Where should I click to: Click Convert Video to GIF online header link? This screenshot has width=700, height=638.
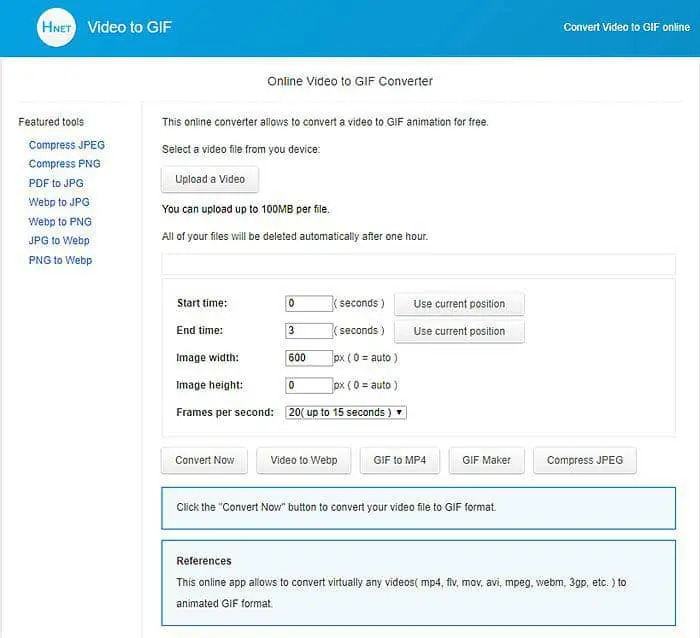pos(624,28)
